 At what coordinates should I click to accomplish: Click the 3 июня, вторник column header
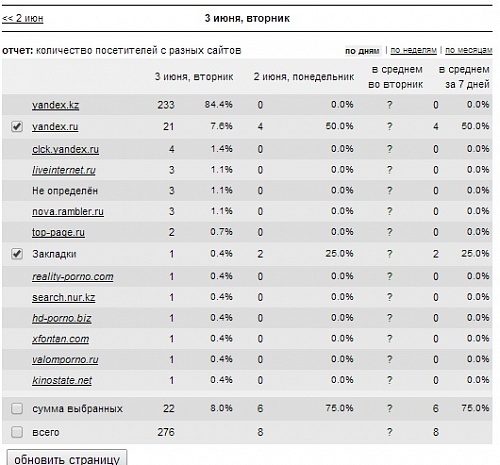pos(194,77)
